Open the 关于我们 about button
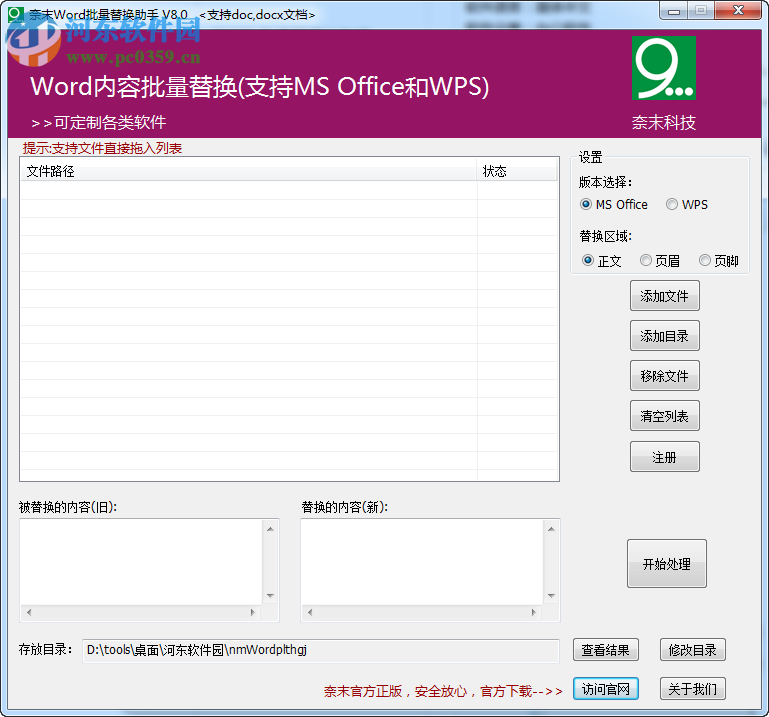Image resolution: width=769 pixels, height=717 pixels. [x=692, y=689]
